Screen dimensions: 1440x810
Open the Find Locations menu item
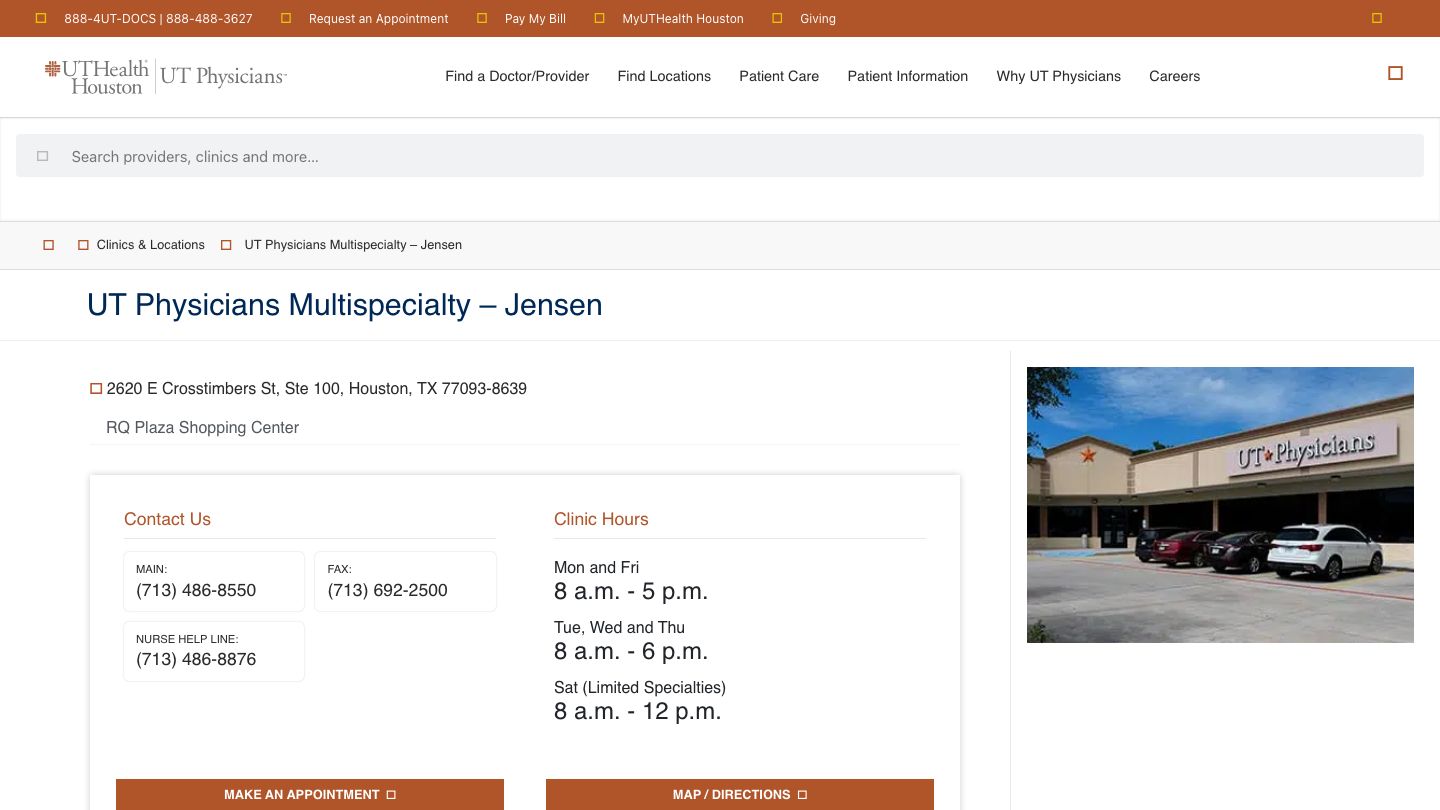coord(664,76)
